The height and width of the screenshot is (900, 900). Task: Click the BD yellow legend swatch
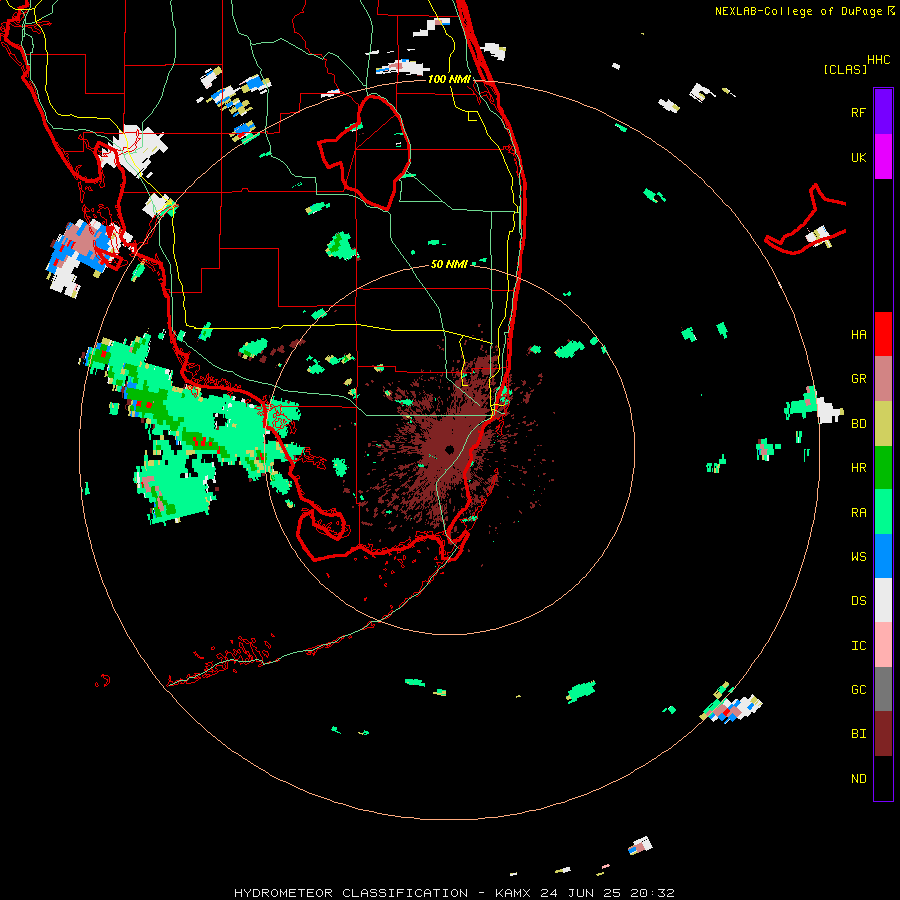(x=883, y=424)
